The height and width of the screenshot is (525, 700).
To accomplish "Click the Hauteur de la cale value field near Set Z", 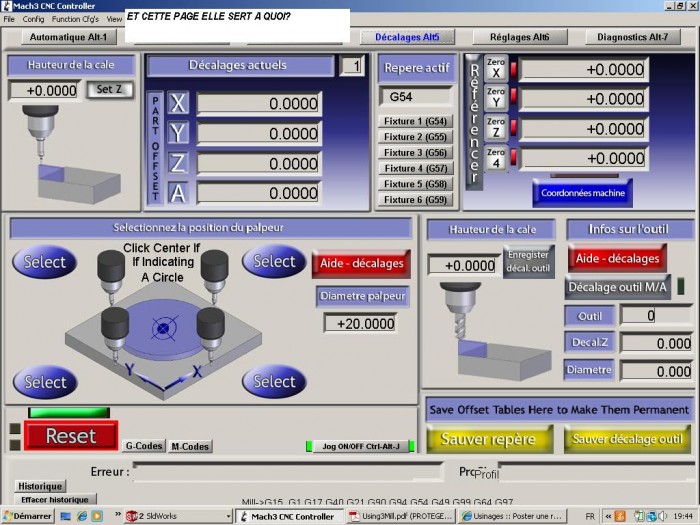I will (44, 91).
